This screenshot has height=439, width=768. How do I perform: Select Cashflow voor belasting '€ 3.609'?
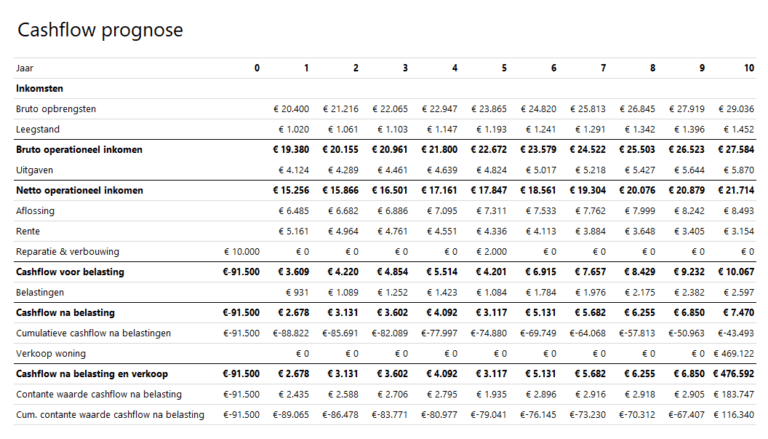[293, 272]
